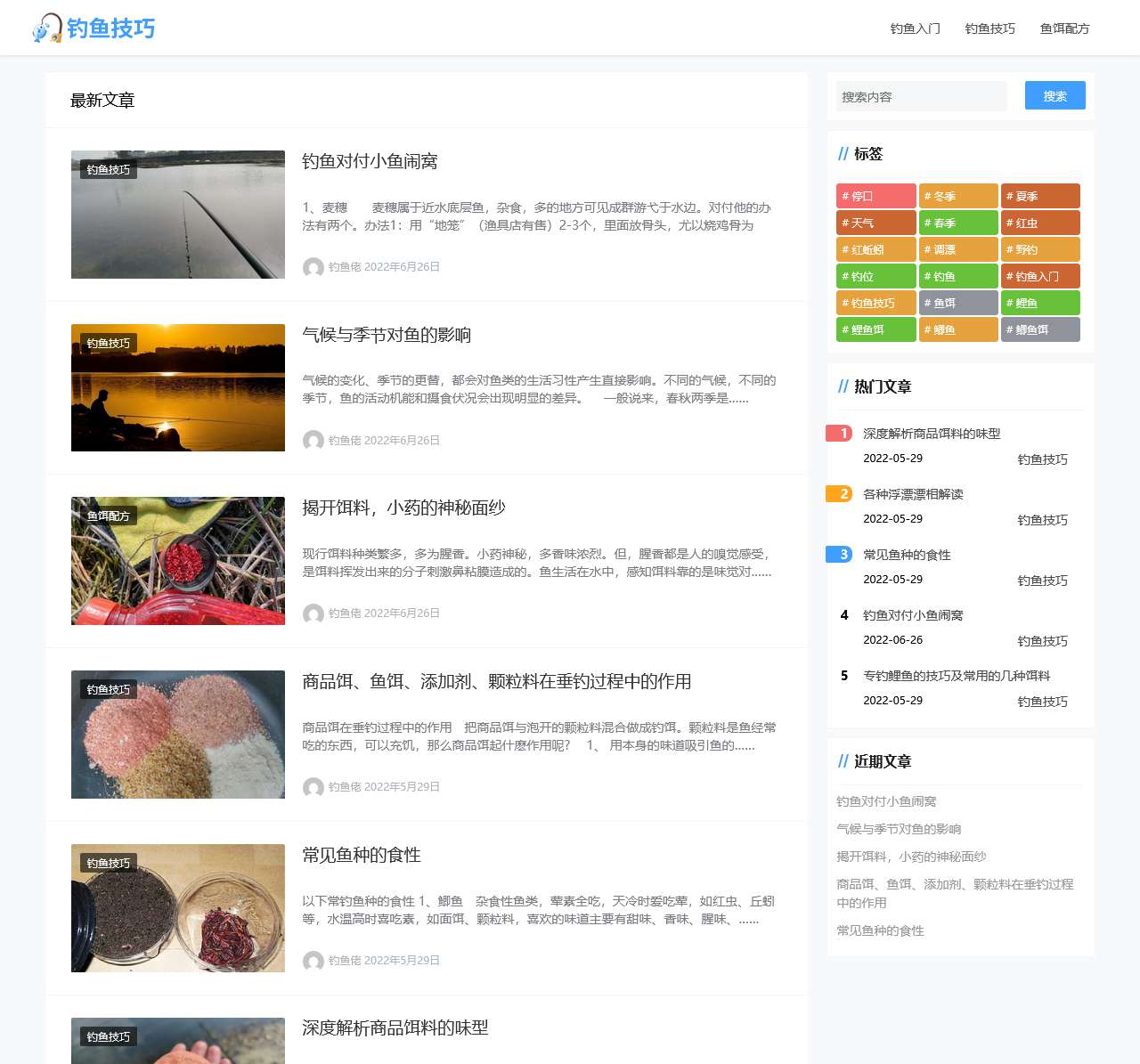The image size is (1140, 1064).
Task: Click date 2022-05-29 under hot article 各种浮漂漂相解读
Action: [892, 519]
